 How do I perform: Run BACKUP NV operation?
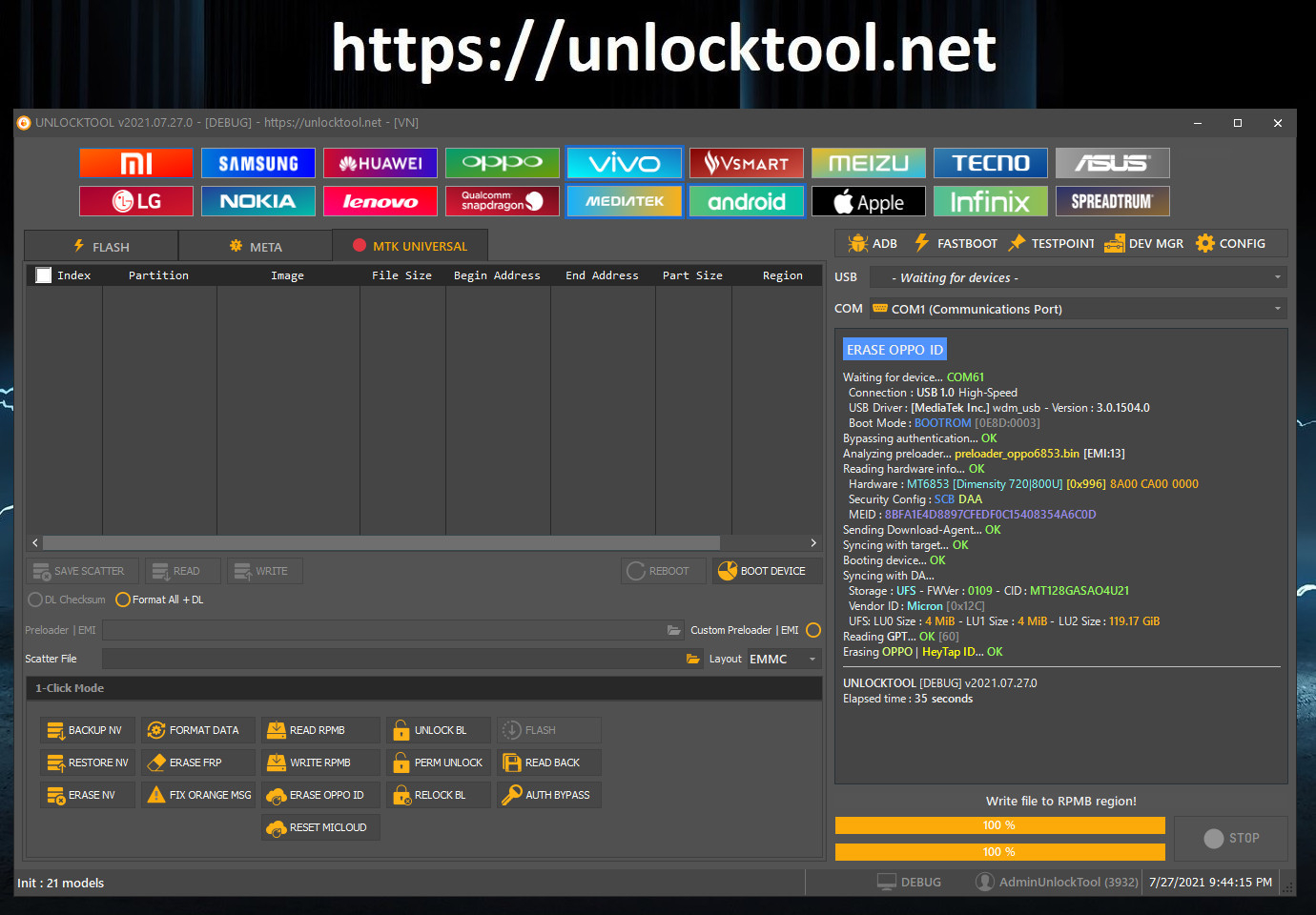coord(88,730)
